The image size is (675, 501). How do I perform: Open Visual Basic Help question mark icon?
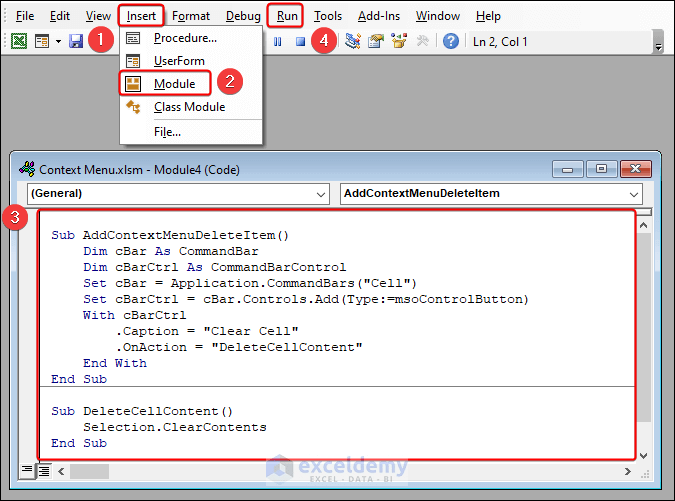(x=451, y=41)
